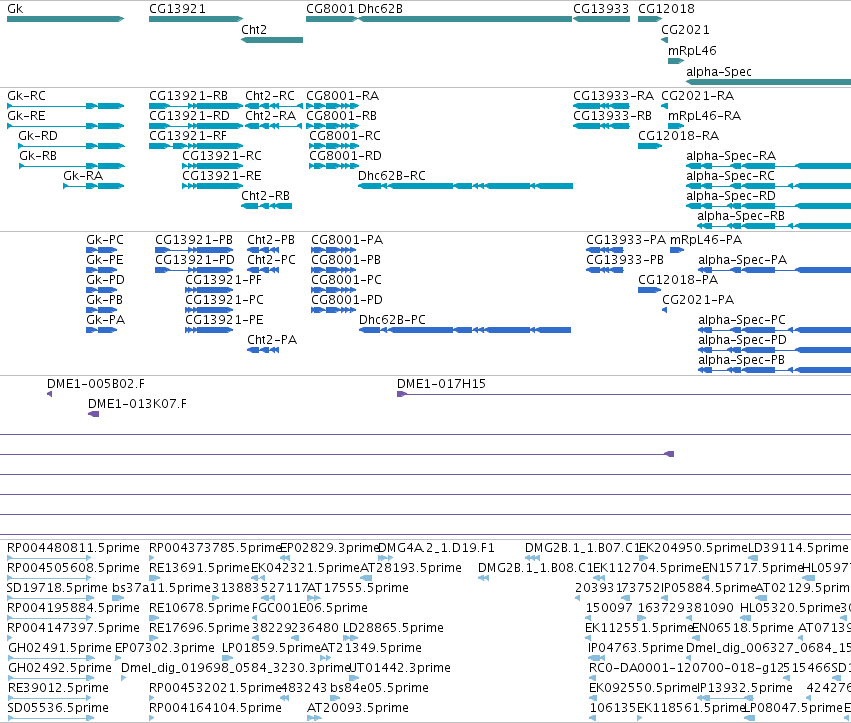This screenshot has width=851, height=723.
Task: Click clone DME1-013K07.F
Action: (x=137, y=404)
